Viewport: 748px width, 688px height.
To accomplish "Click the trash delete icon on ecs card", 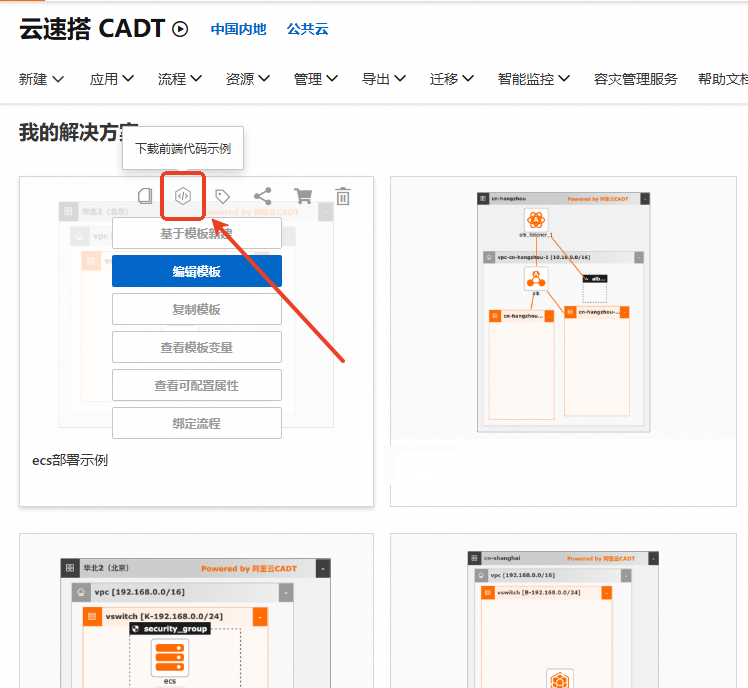I will click(343, 196).
